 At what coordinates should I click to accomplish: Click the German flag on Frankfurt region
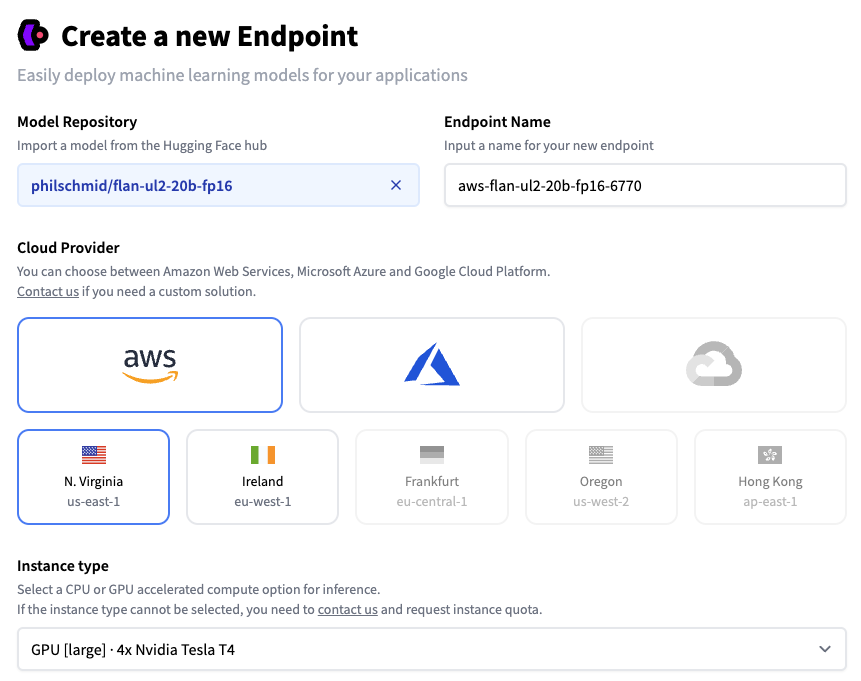pyautogui.click(x=431, y=453)
